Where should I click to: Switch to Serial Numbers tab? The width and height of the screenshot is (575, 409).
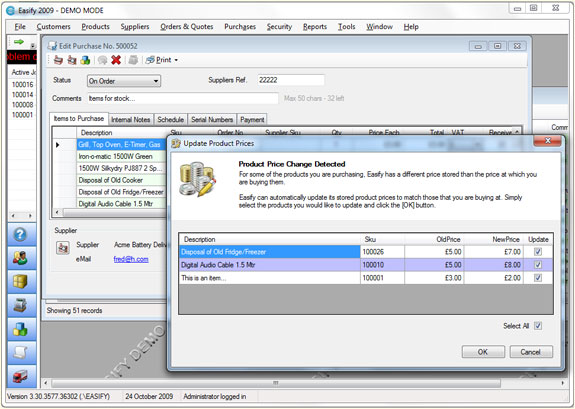tap(212, 120)
